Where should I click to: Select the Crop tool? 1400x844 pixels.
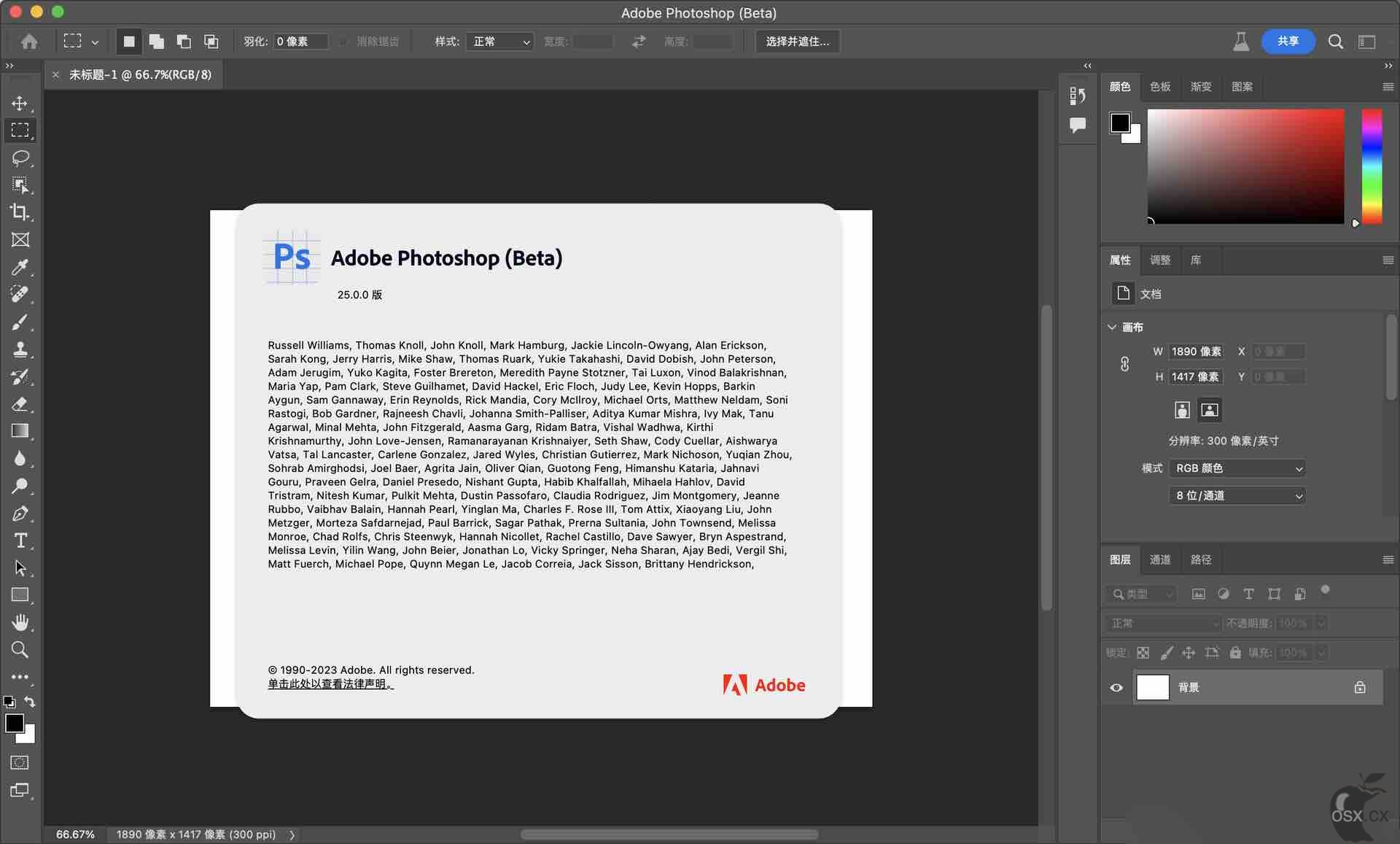click(20, 212)
